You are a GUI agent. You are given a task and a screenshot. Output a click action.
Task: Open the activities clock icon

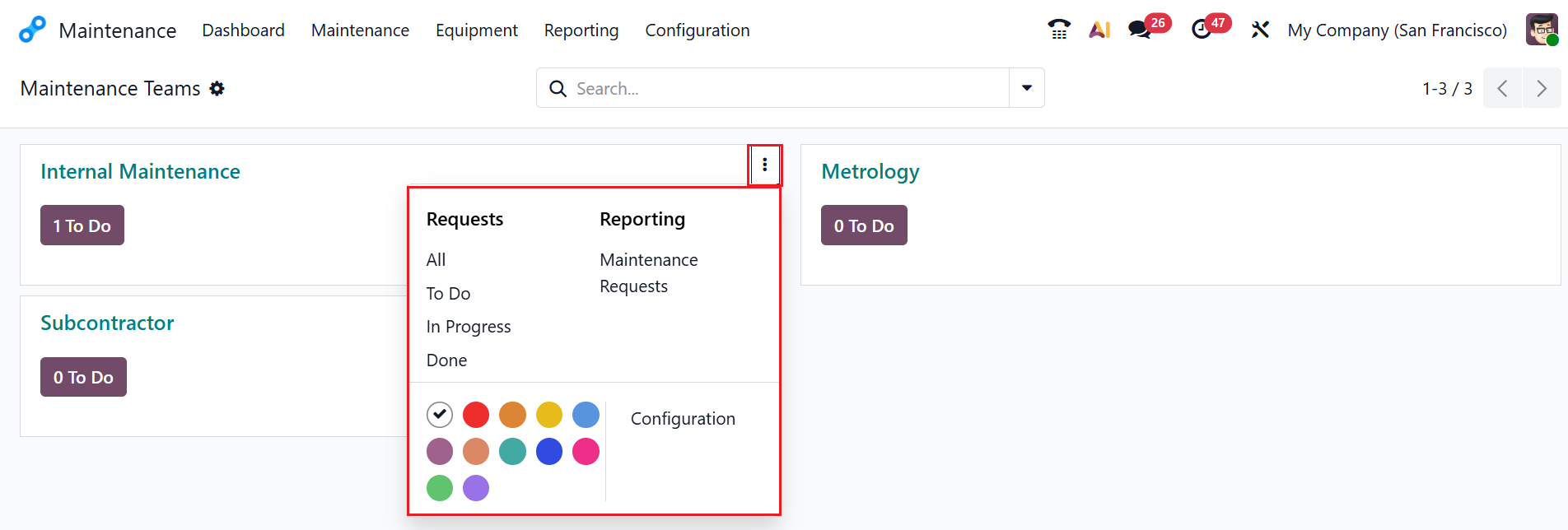(x=1202, y=30)
